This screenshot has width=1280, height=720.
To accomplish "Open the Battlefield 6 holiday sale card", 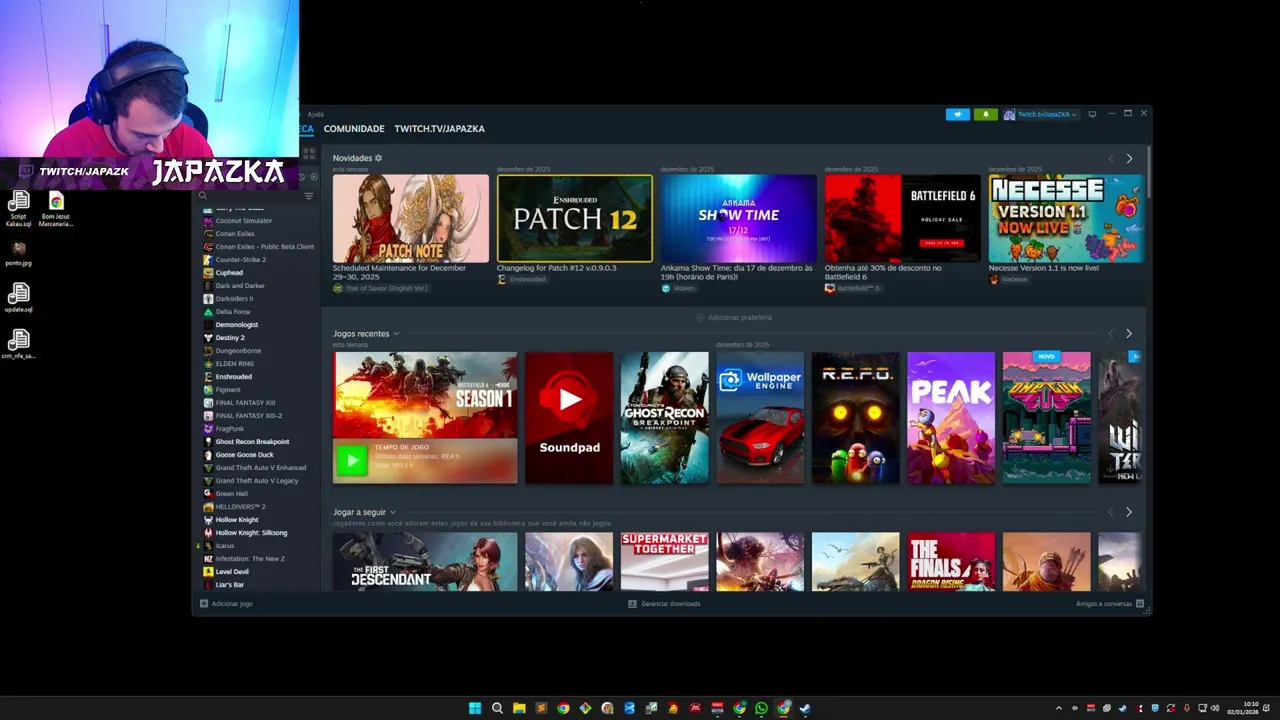I will 903,218.
